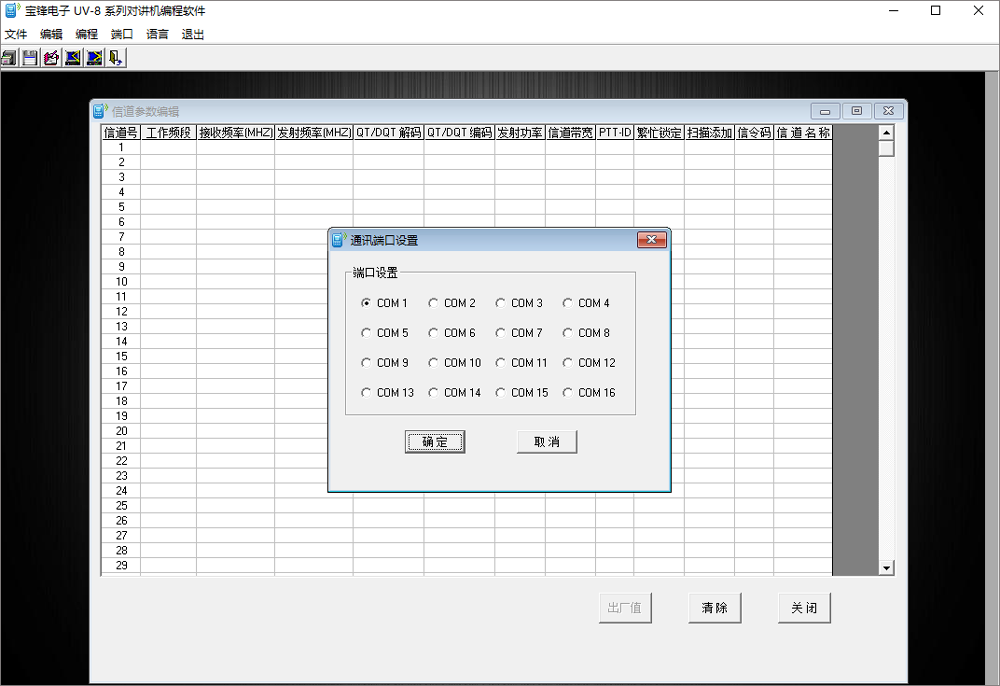Click the floppy disk save icon
Image resolution: width=1000 pixels, height=686 pixels.
tap(30, 58)
